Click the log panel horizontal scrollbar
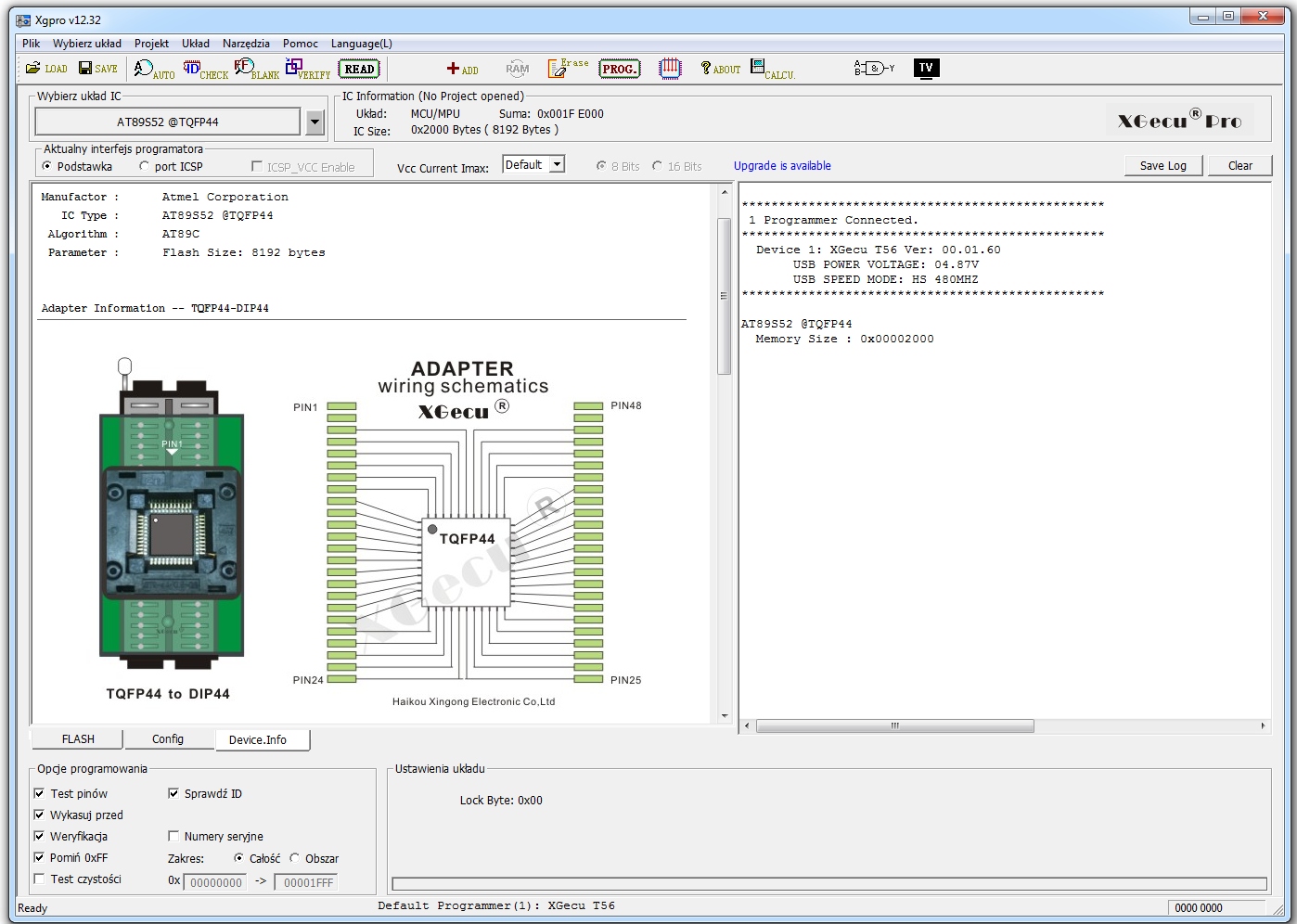This screenshot has width=1297, height=924. [894, 726]
